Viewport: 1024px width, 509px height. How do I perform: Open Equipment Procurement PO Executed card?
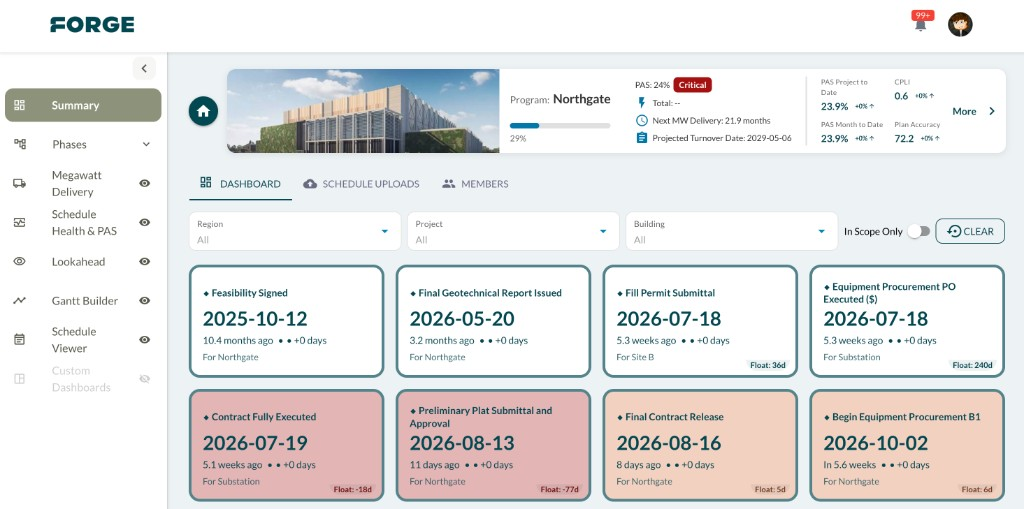tap(906, 321)
